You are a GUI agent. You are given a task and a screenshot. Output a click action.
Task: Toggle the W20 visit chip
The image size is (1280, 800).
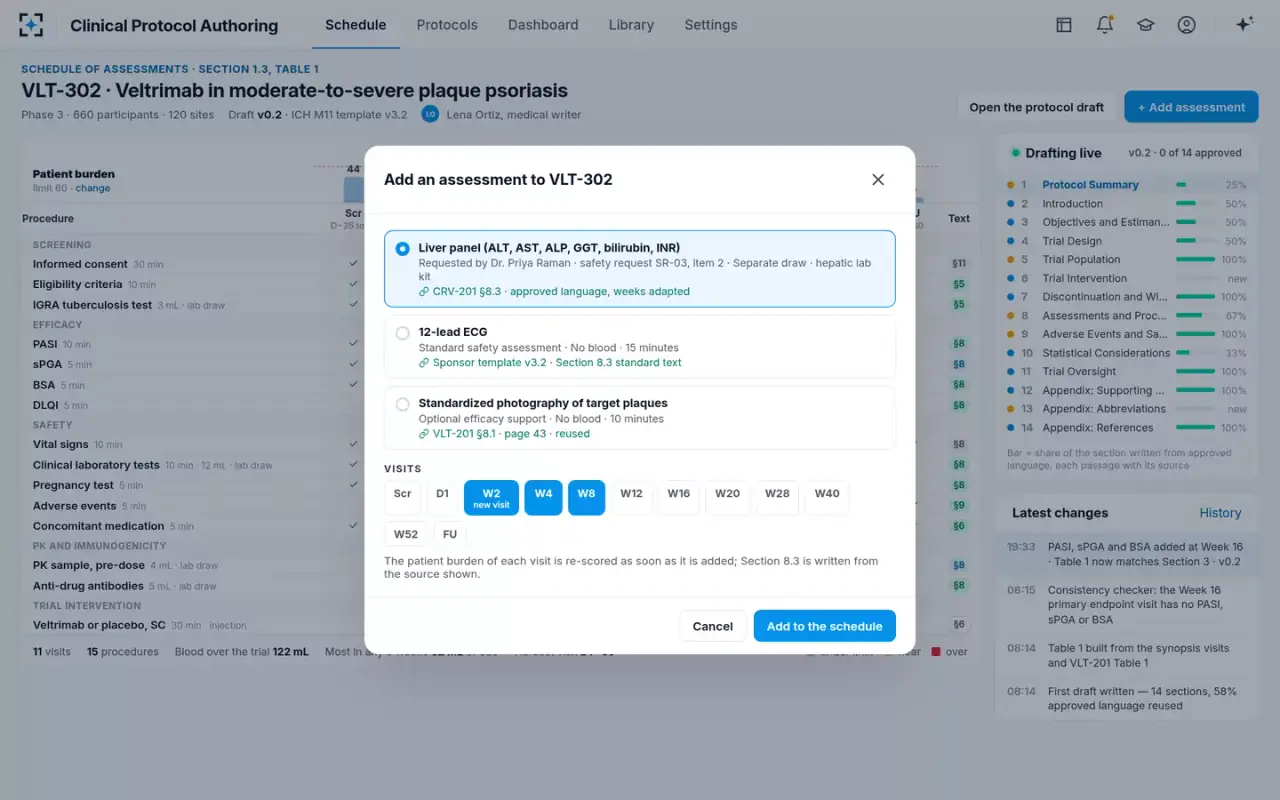pos(727,497)
